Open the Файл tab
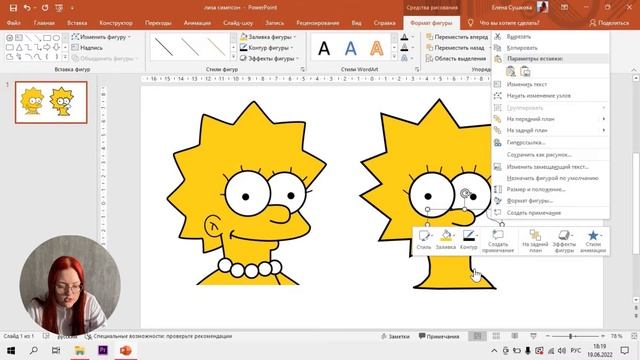This screenshot has width=640, height=360. (x=13, y=23)
